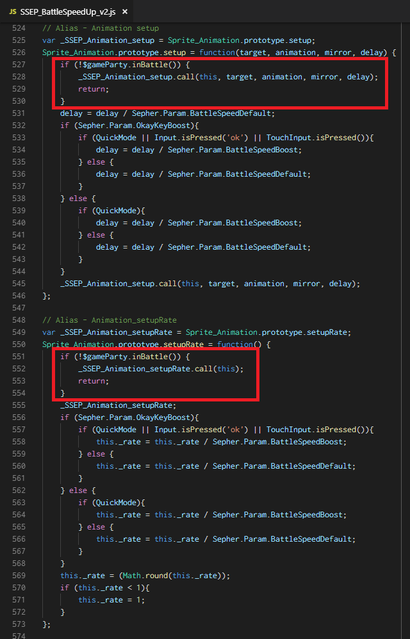Screen dimensions: 410x639
Task: Click the comment '// Alias - Animation_setupRate'
Action: pyautogui.click(x=110, y=320)
